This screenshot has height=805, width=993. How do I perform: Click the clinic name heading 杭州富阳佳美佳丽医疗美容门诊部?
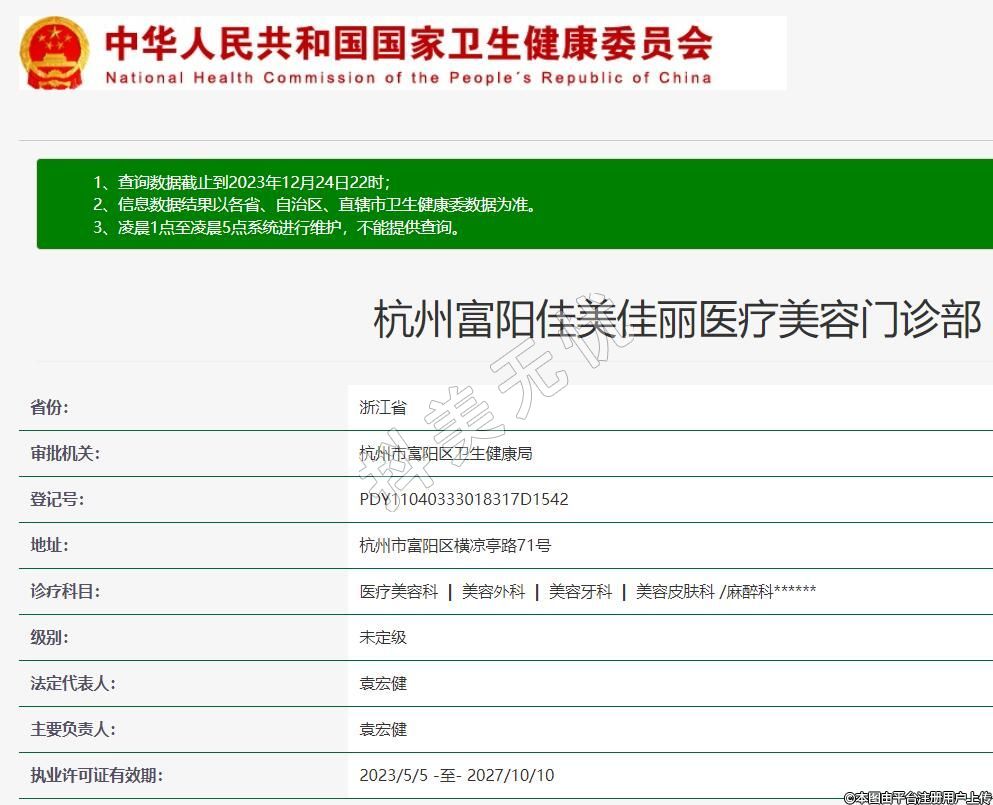677,320
